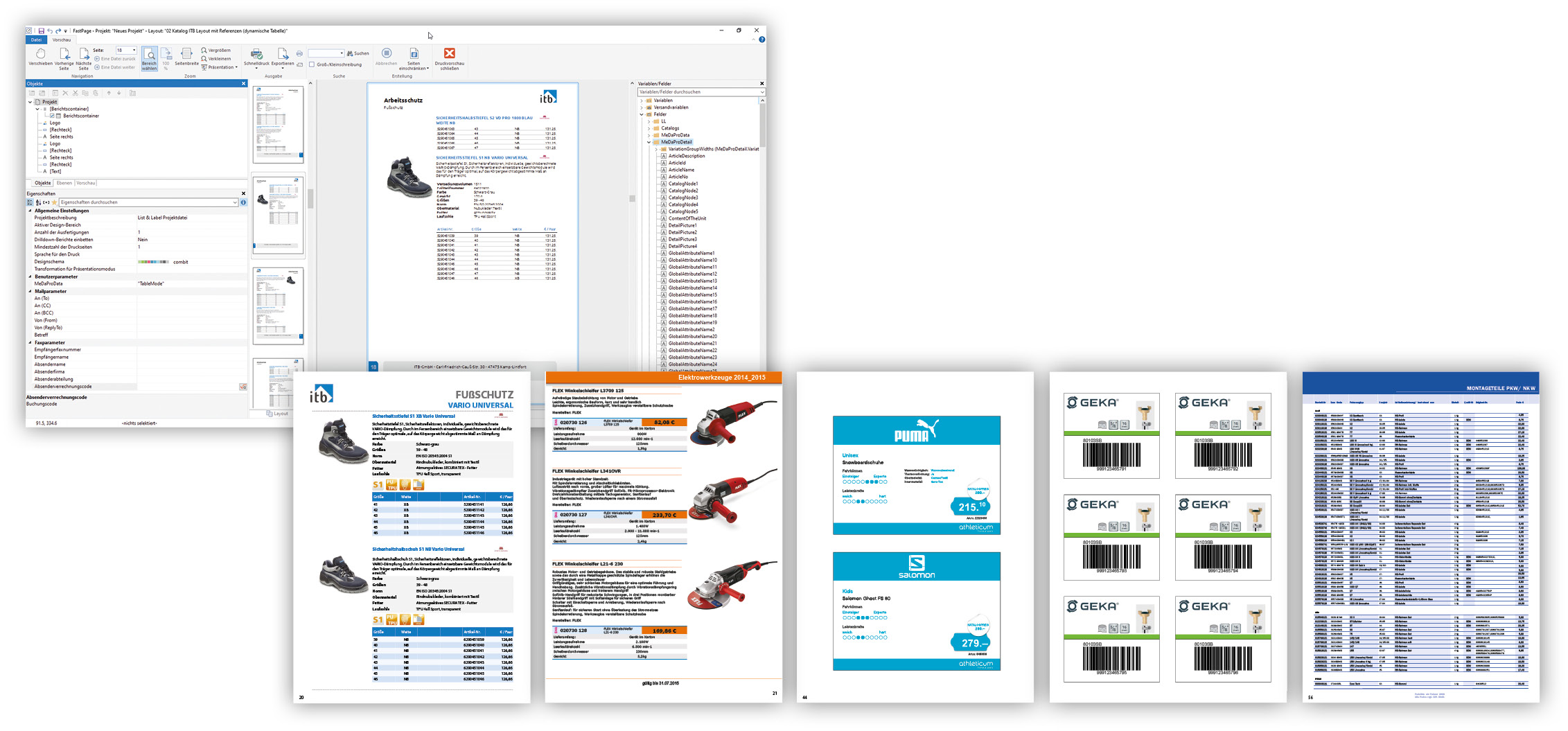Open the Datei ribbon tab

click(36, 39)
